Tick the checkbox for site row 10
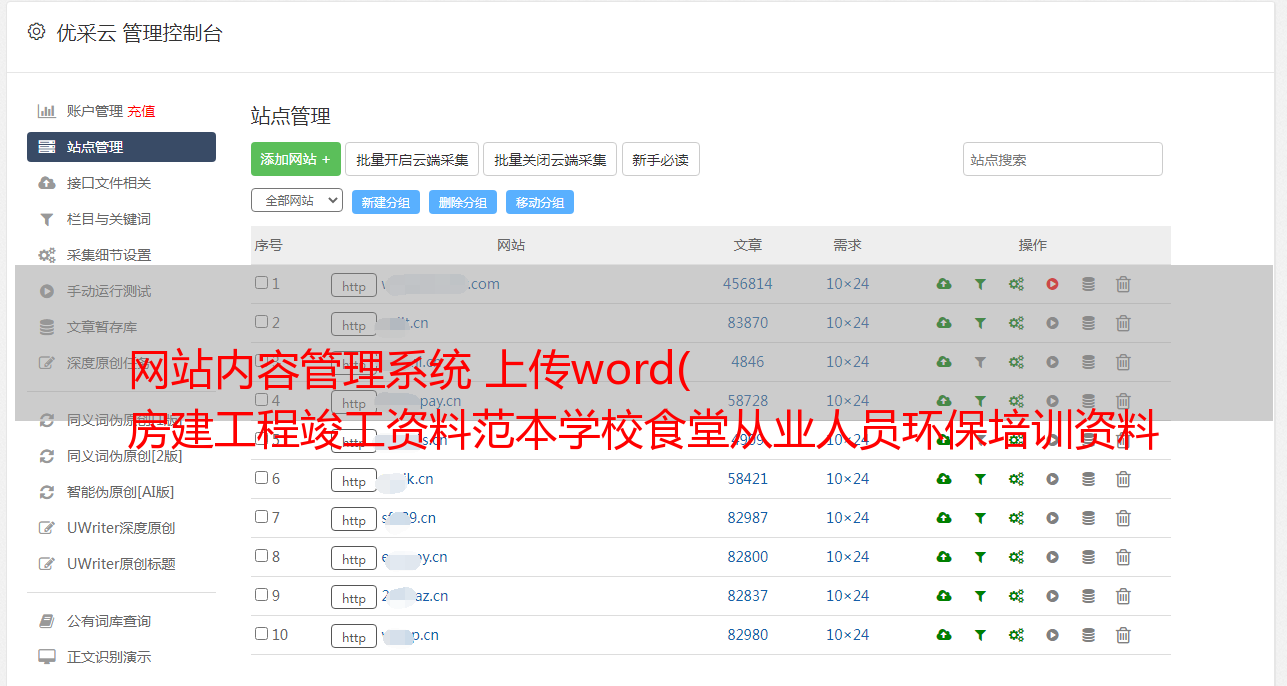This screenshot has height=686, width=1287. [261, 634]
